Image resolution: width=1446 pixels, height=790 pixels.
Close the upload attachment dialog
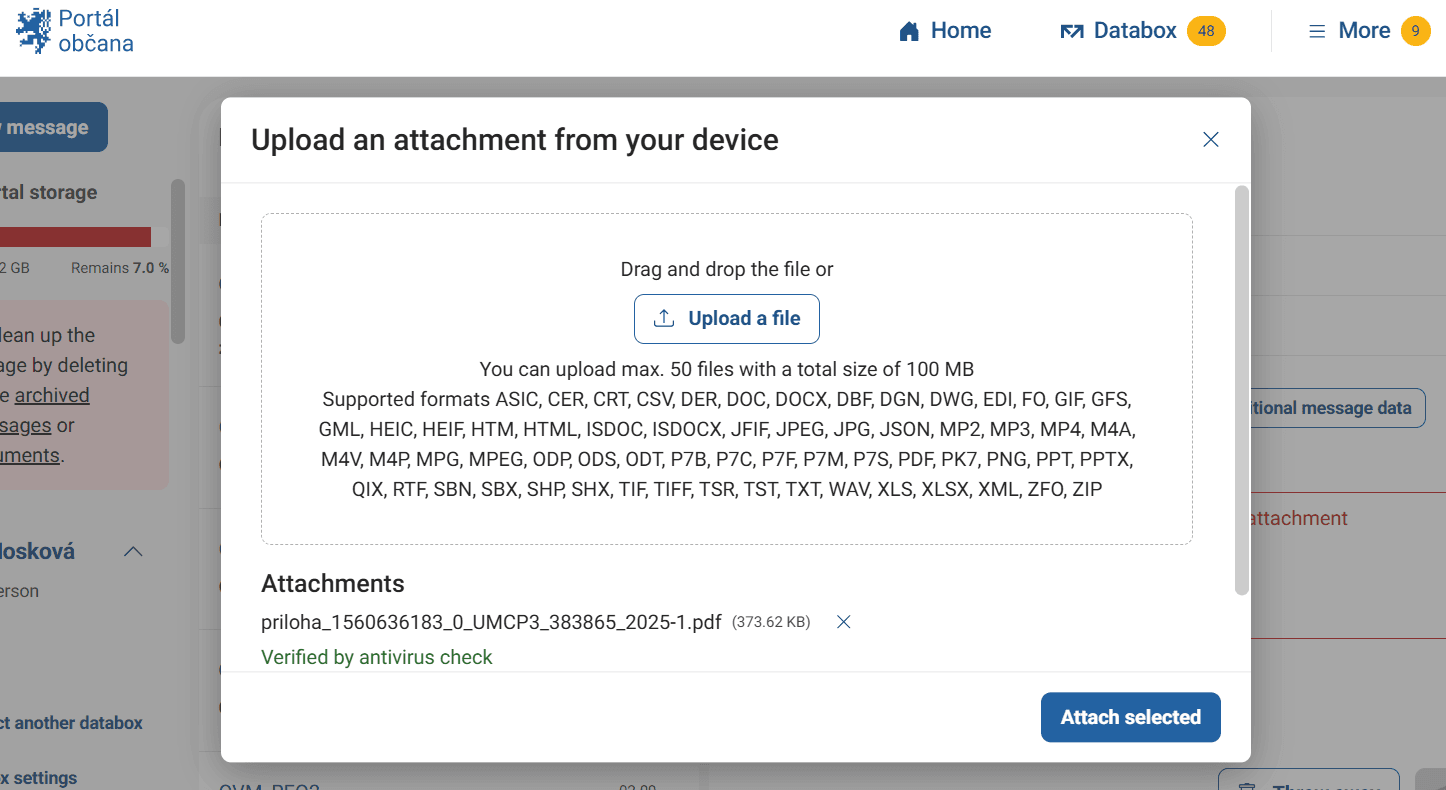pos(1210,140)
